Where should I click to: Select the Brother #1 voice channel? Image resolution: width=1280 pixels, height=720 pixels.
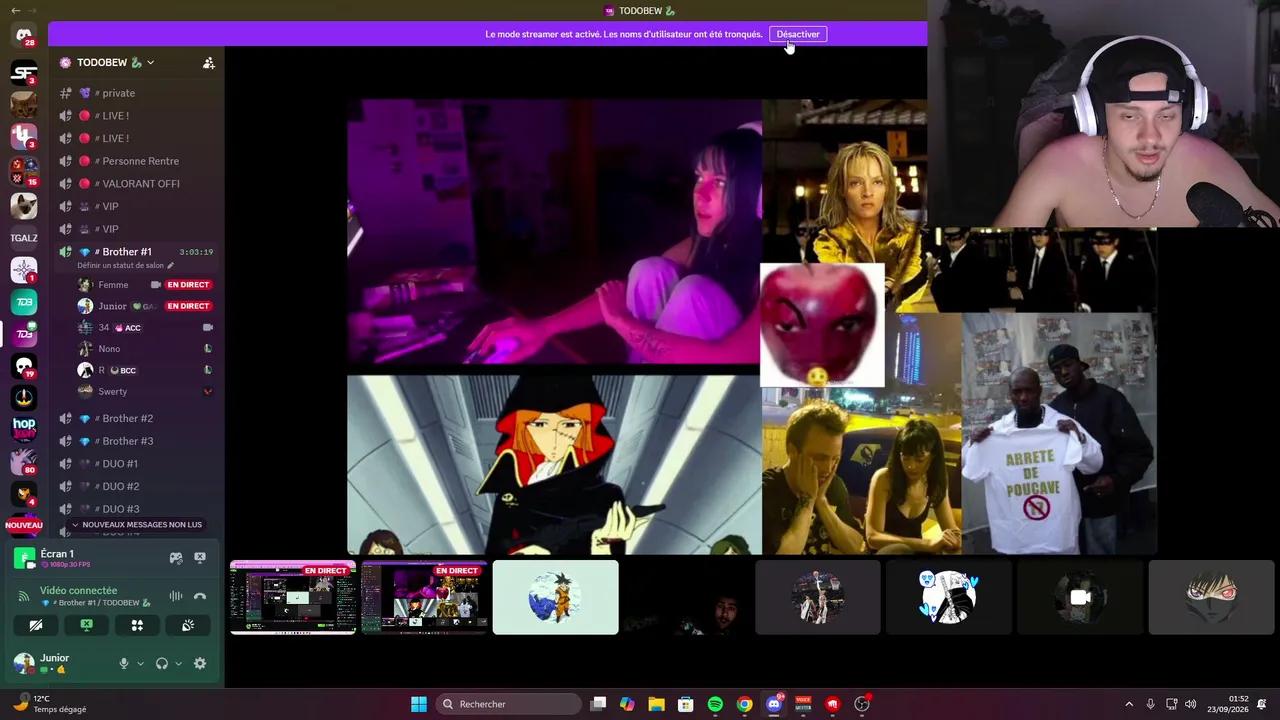(x=136, y=252)
